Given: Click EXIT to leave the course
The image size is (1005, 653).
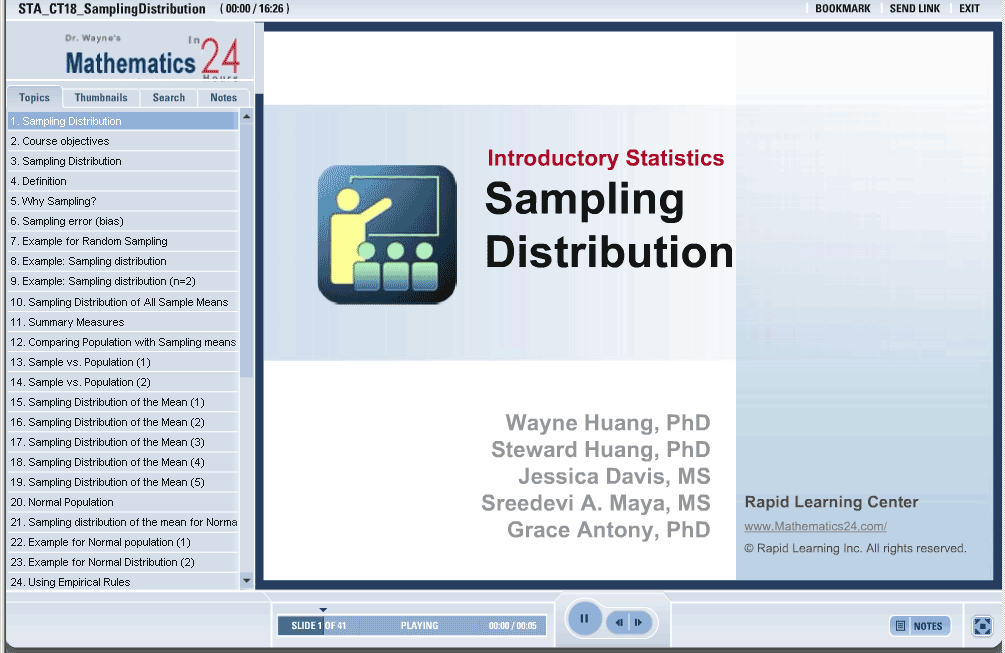Looking at the screenshot, I should 969,9.
